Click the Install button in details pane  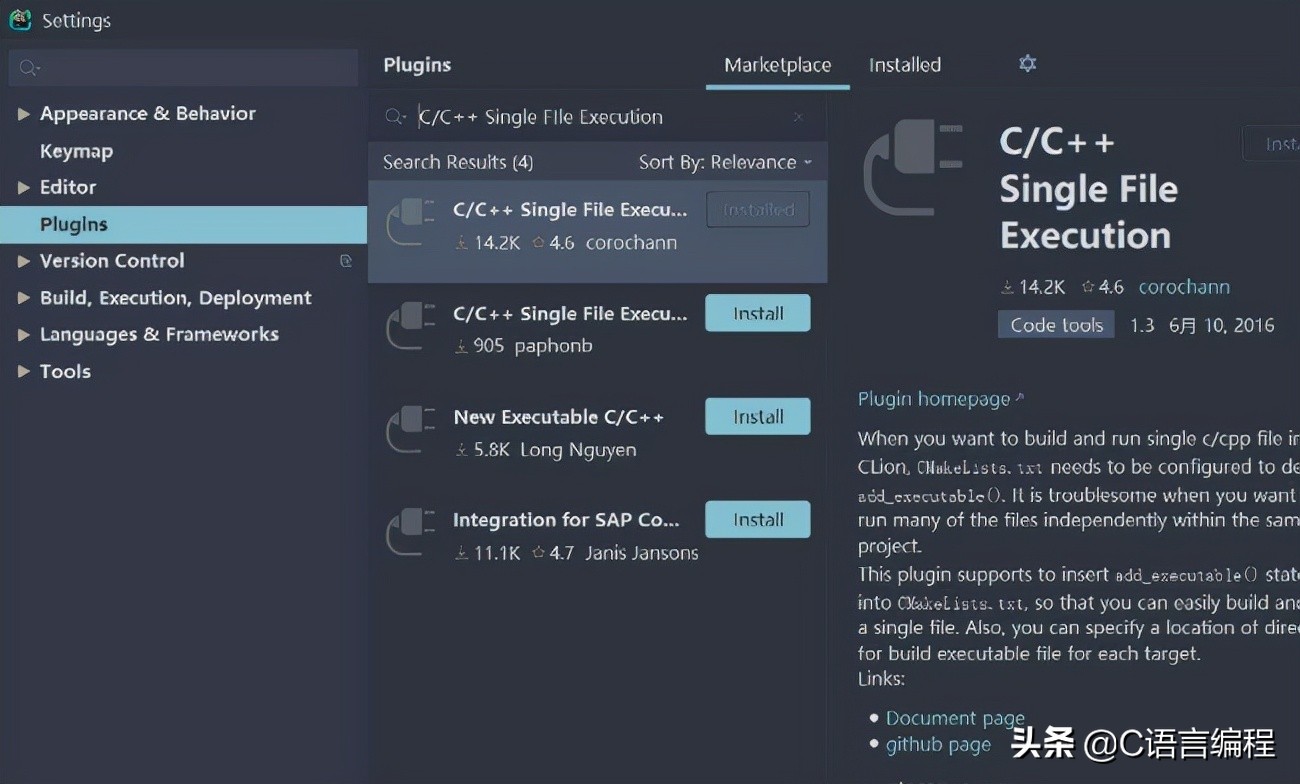pyautogui.click(x=1271, y=144)
